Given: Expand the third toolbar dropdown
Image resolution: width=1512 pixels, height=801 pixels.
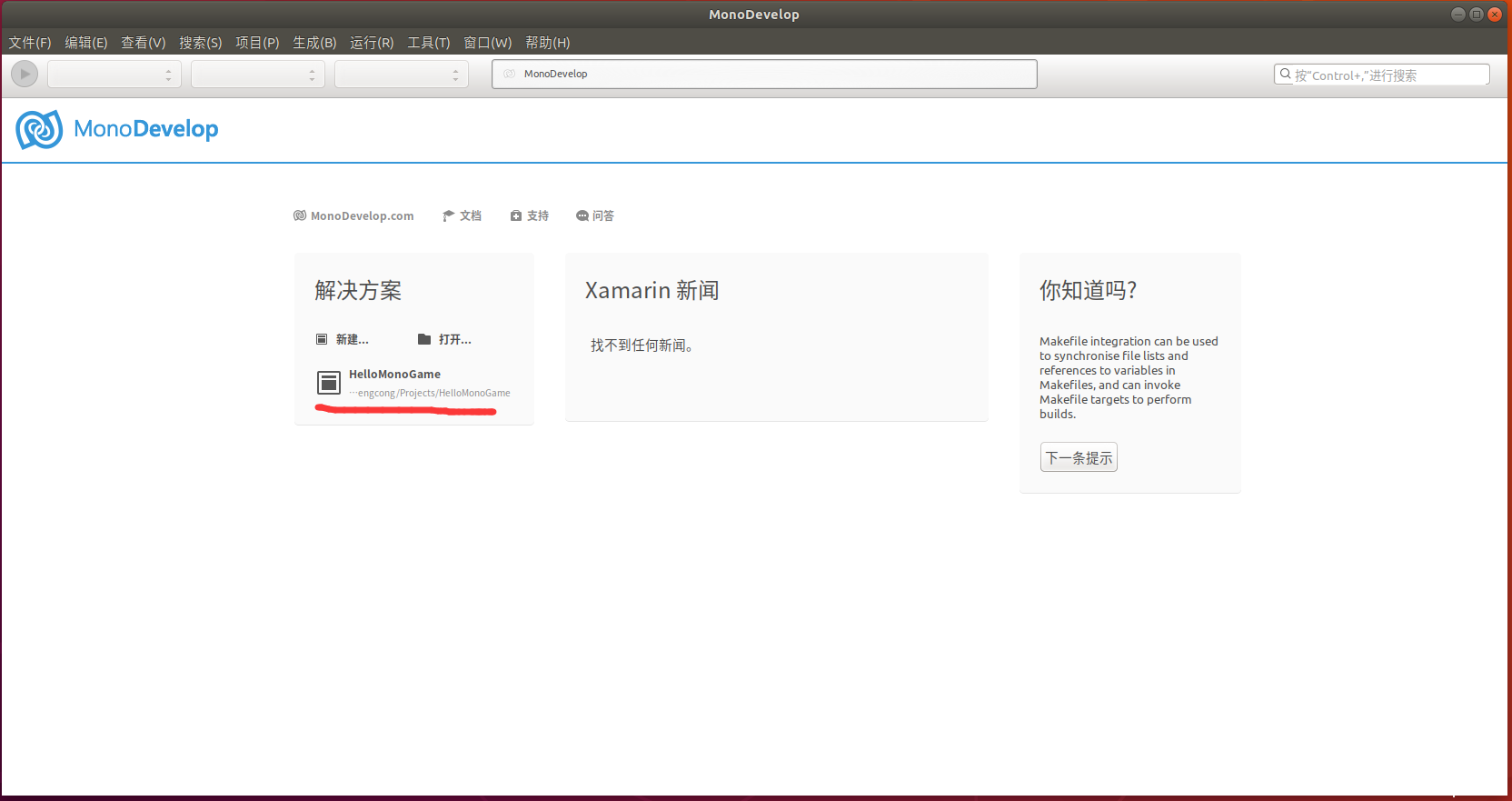Looking at the screenshot, I should (x=402, y=75).
